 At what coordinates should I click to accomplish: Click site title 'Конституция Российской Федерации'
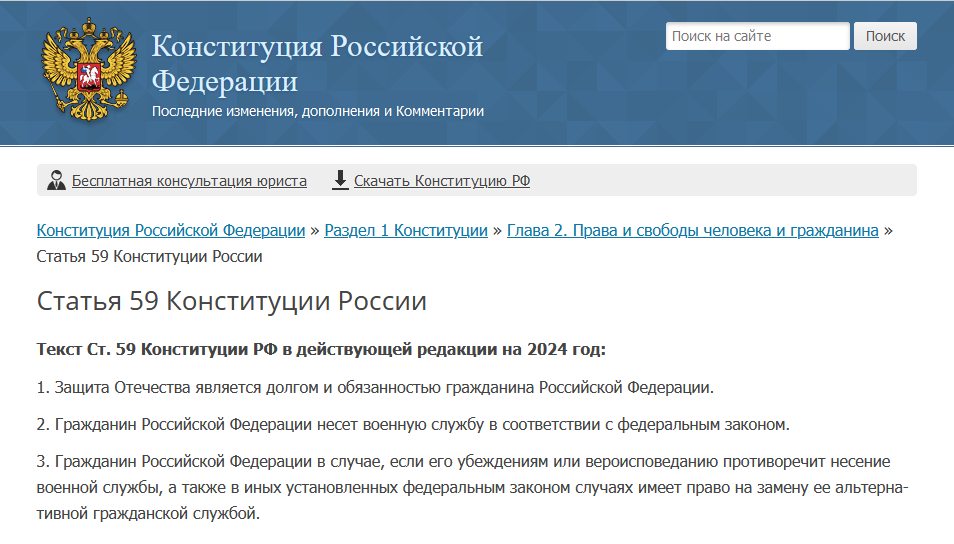(317, 63)
